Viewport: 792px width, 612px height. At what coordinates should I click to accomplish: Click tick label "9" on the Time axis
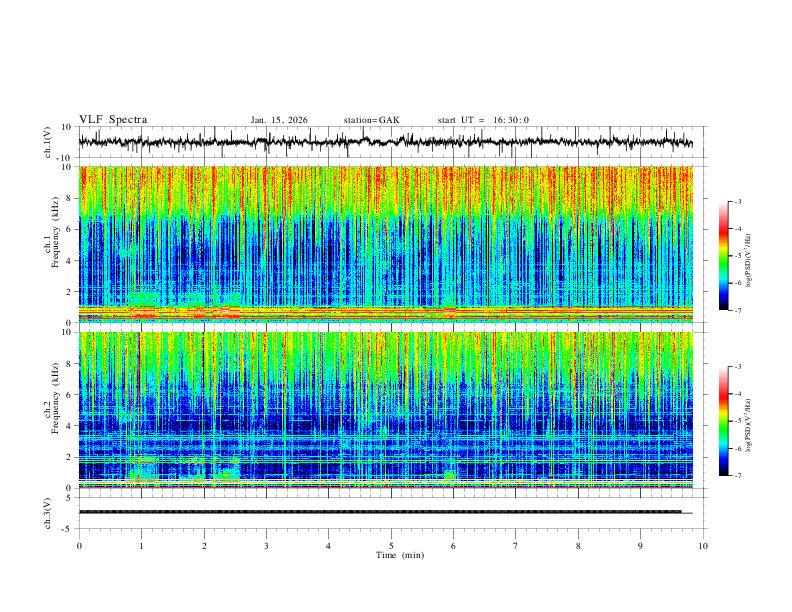point(640,546)
